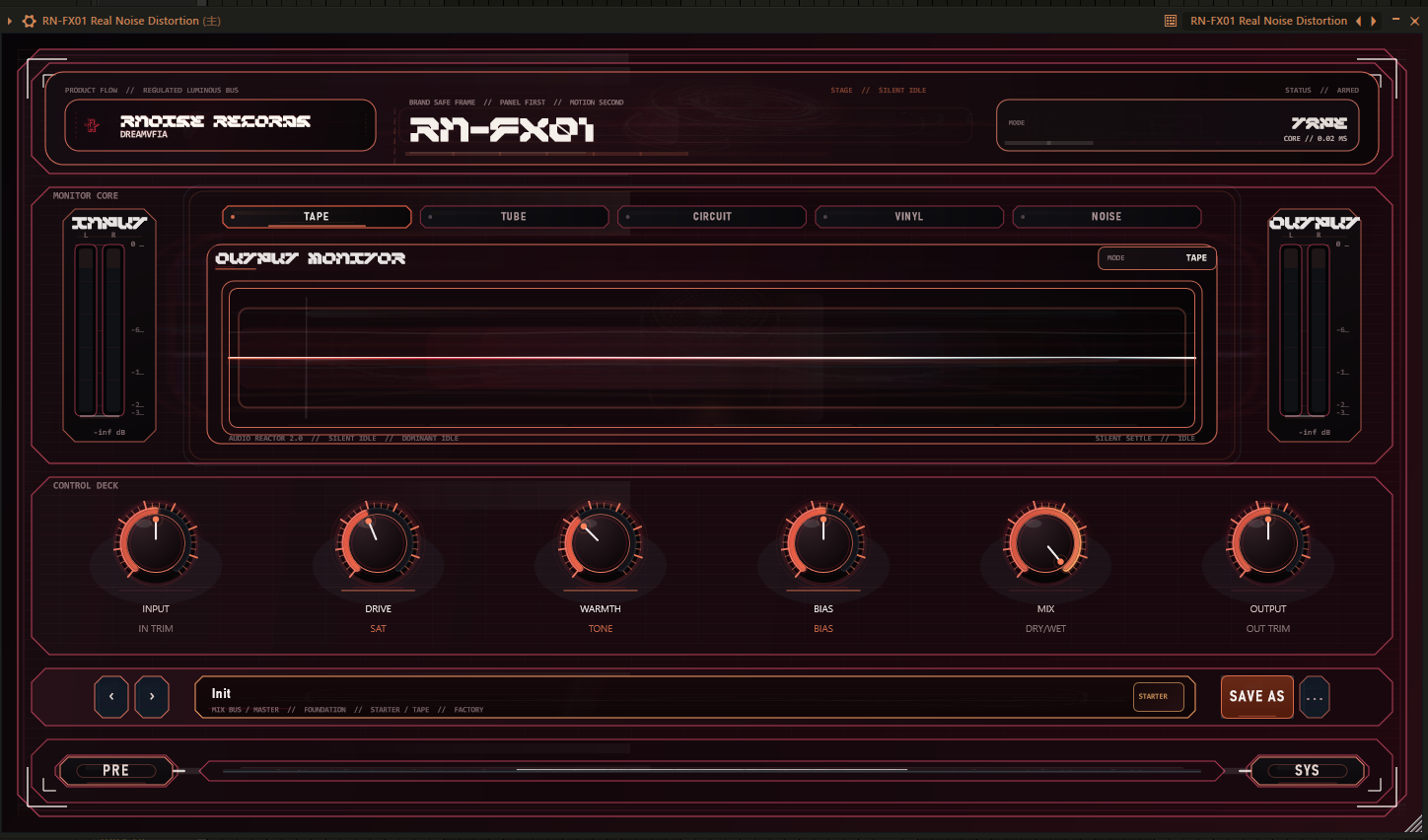The image size is (1428, 840).
Task: Click the DRIVE saturation knob
Action: tap(378, 542)
